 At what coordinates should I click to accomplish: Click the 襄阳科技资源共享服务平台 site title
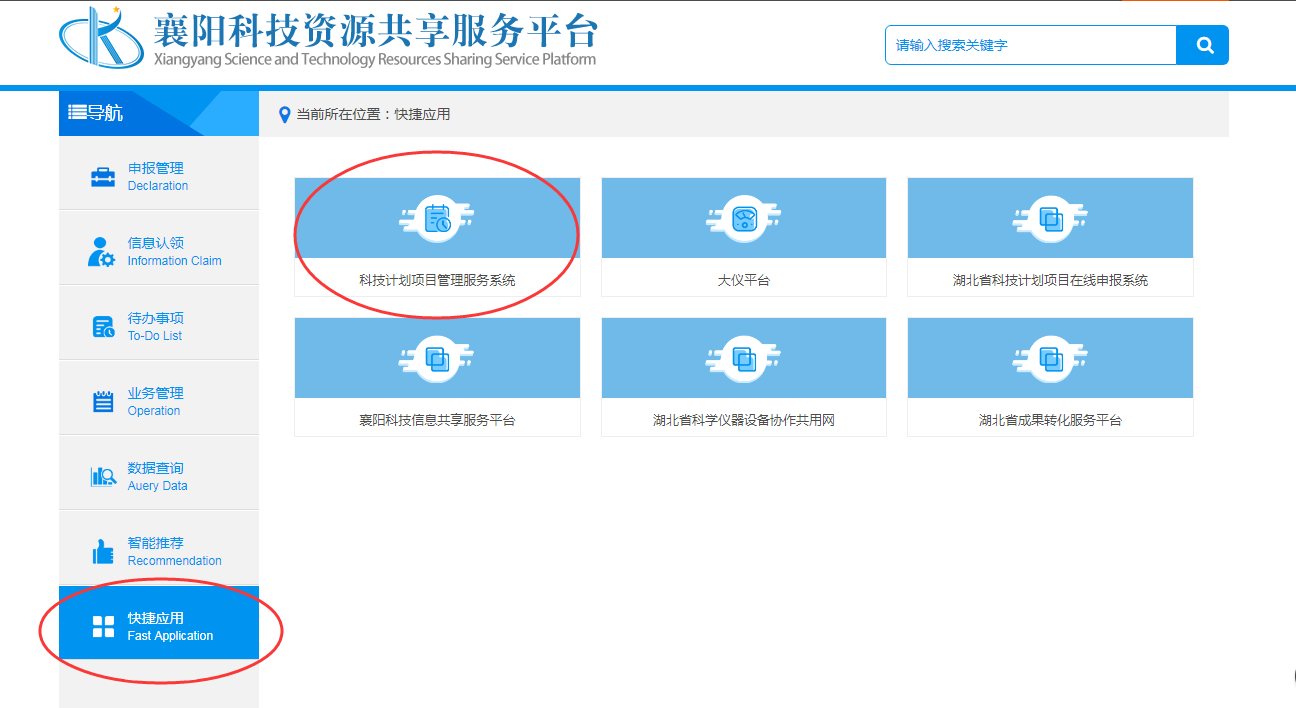(375, 30)
